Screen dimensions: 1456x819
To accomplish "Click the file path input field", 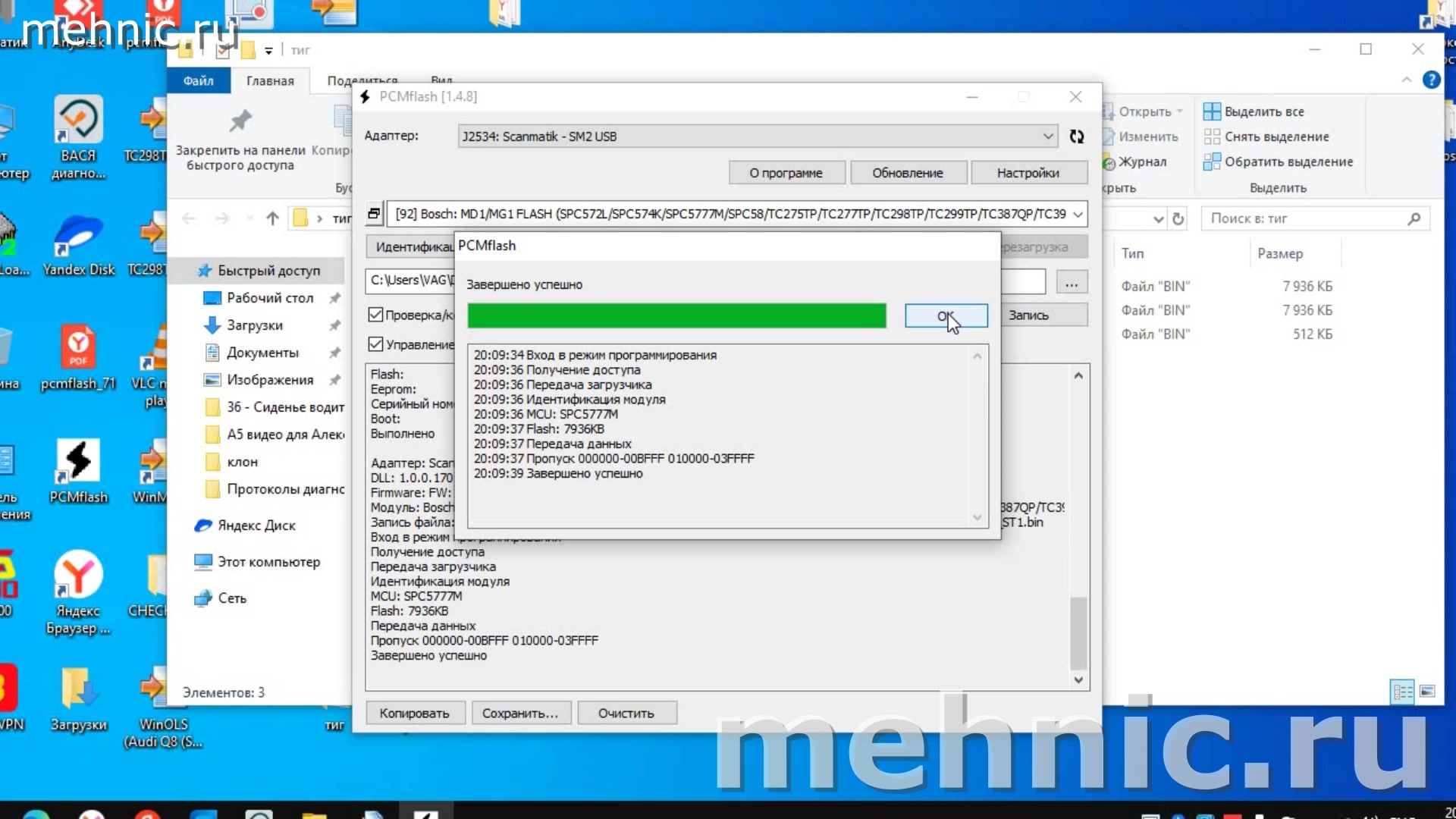I will [705, 281].
